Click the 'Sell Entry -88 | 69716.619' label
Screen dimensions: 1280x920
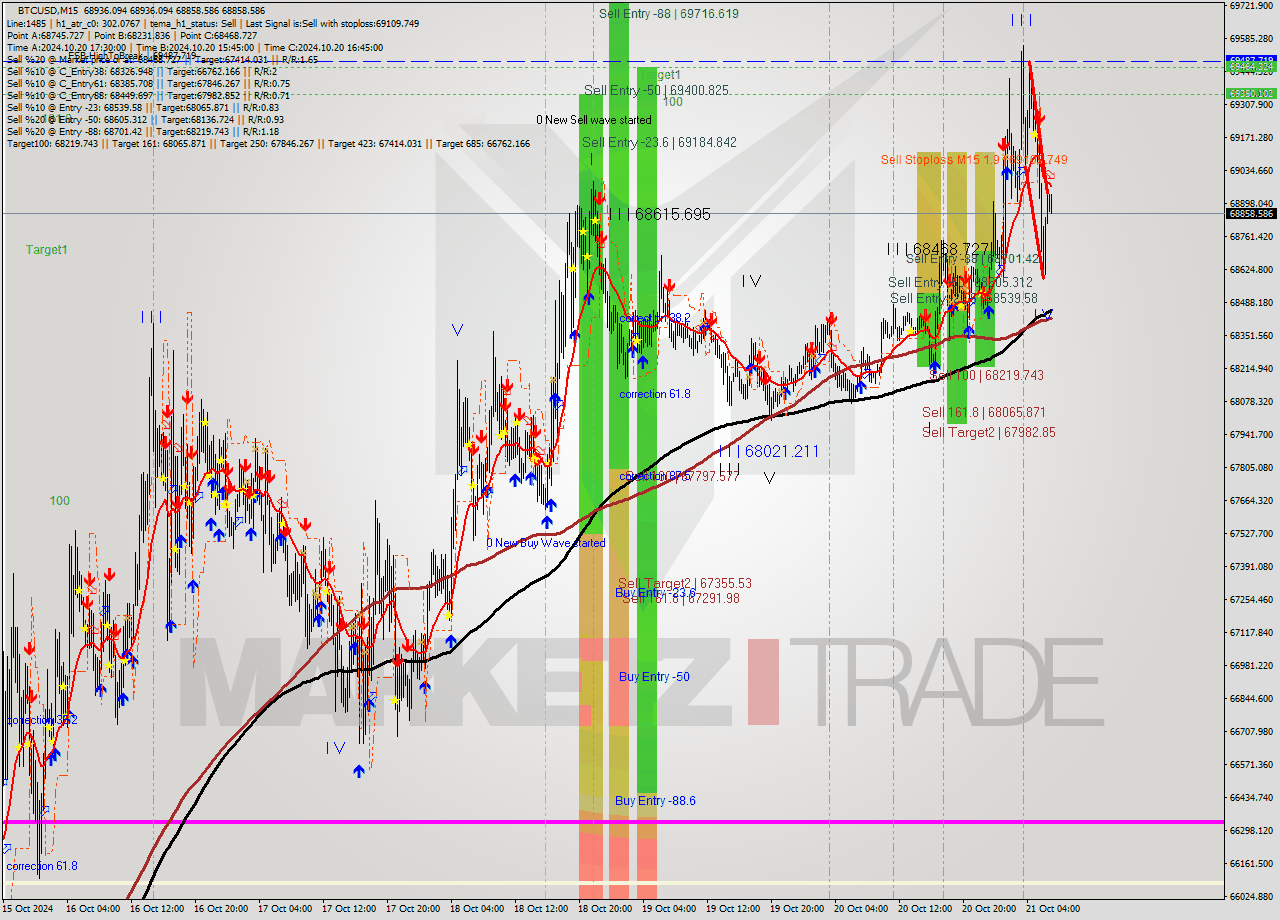click(669, 13)
